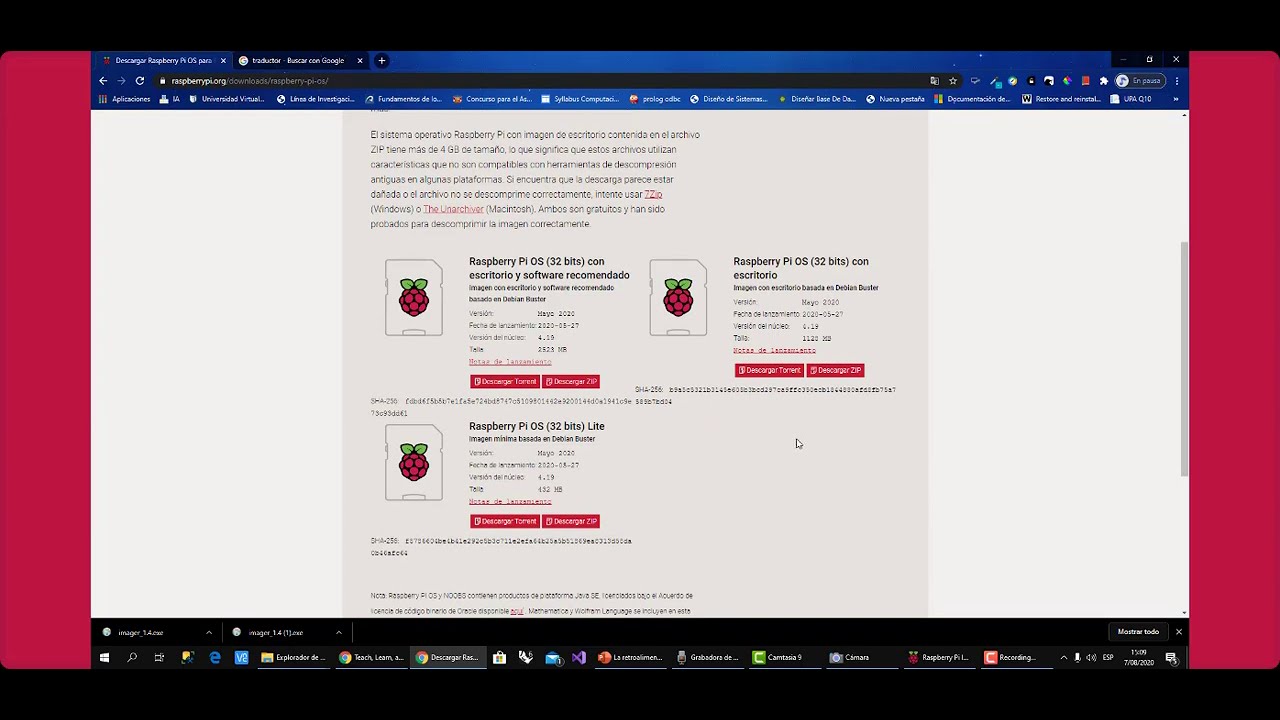This screenshot has height=720, width=1280.
Task: Switch to the 'Descargar Raspberry Pi OS' tab
Action: click(x=163, y=61)
